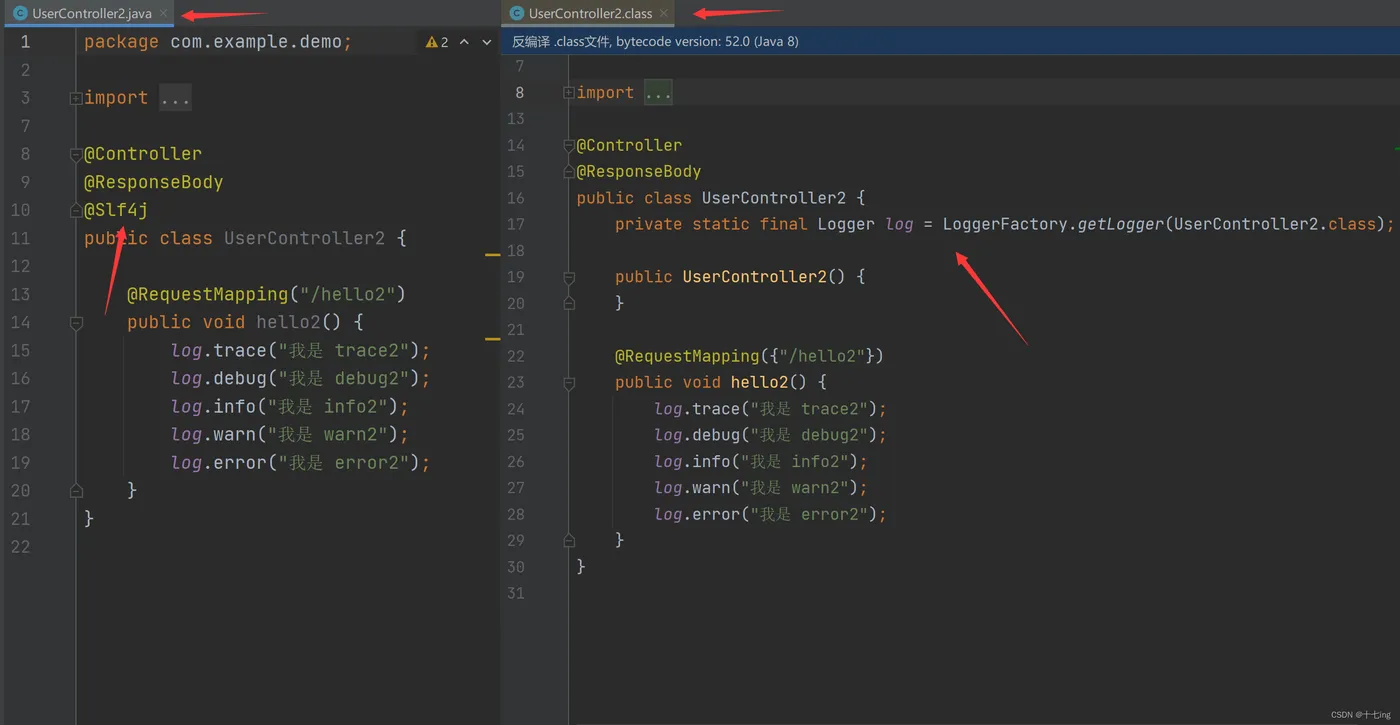Expand the folded imports in the .java editor
Image resolution: width=1400 pixels, height=725 pixels.
pyautogui.click(x=76, y=98)
